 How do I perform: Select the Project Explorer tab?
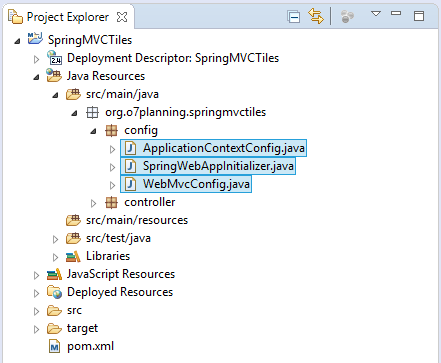click(x=68, y=17)
